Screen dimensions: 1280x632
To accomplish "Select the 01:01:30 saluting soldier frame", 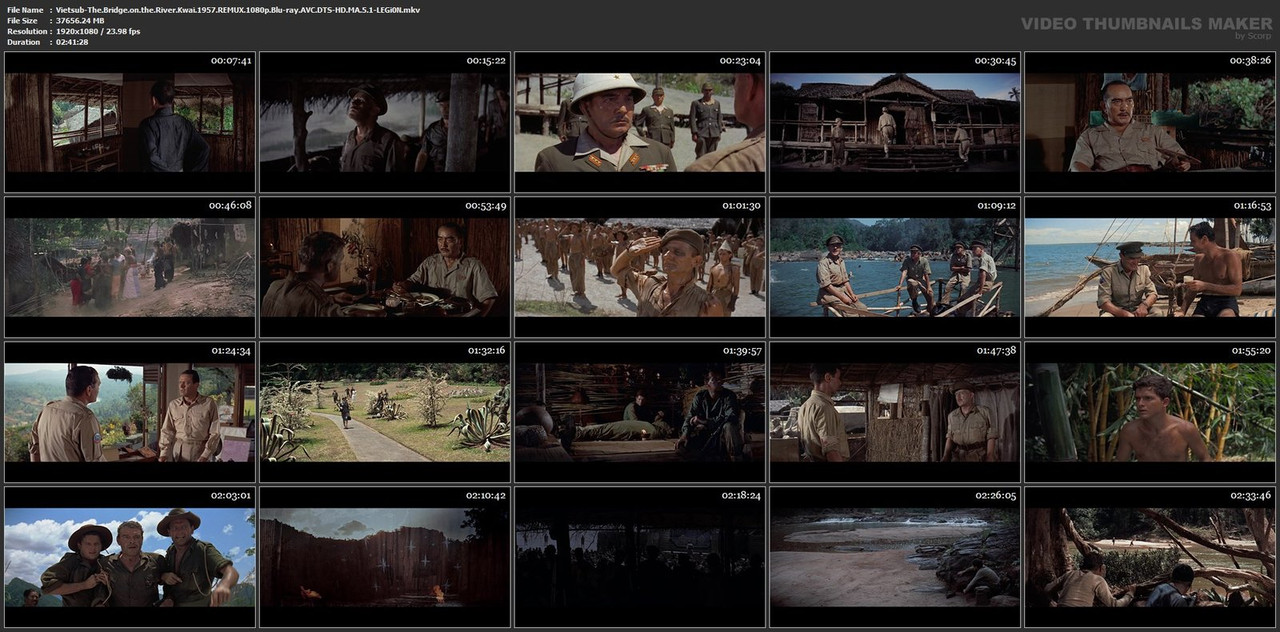I will tap(640, 267).
